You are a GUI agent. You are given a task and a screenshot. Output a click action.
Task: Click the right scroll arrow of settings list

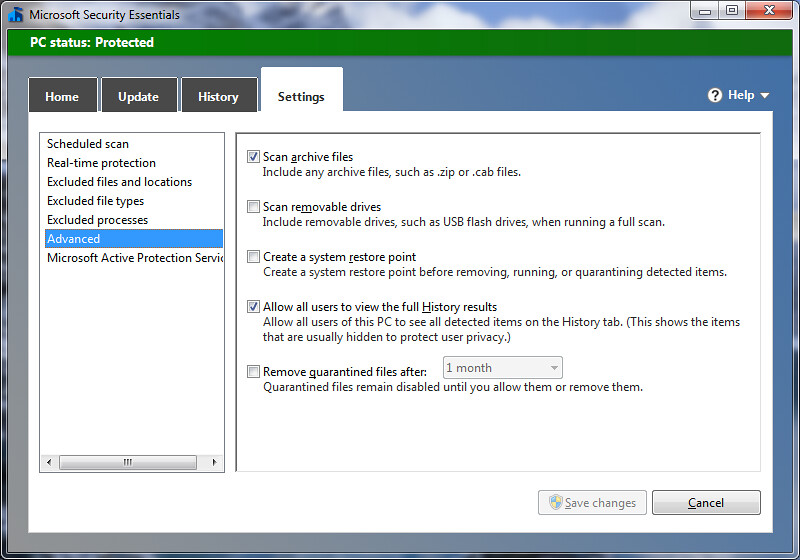(214, 463)
